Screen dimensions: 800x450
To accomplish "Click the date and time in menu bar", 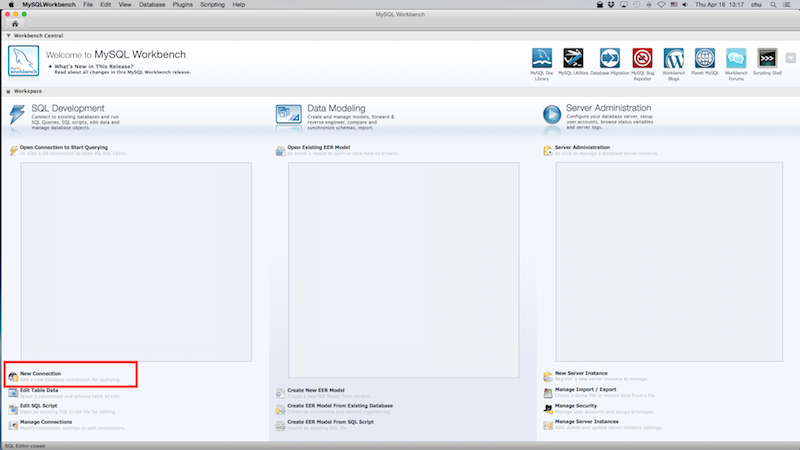I will coord(719,5).
